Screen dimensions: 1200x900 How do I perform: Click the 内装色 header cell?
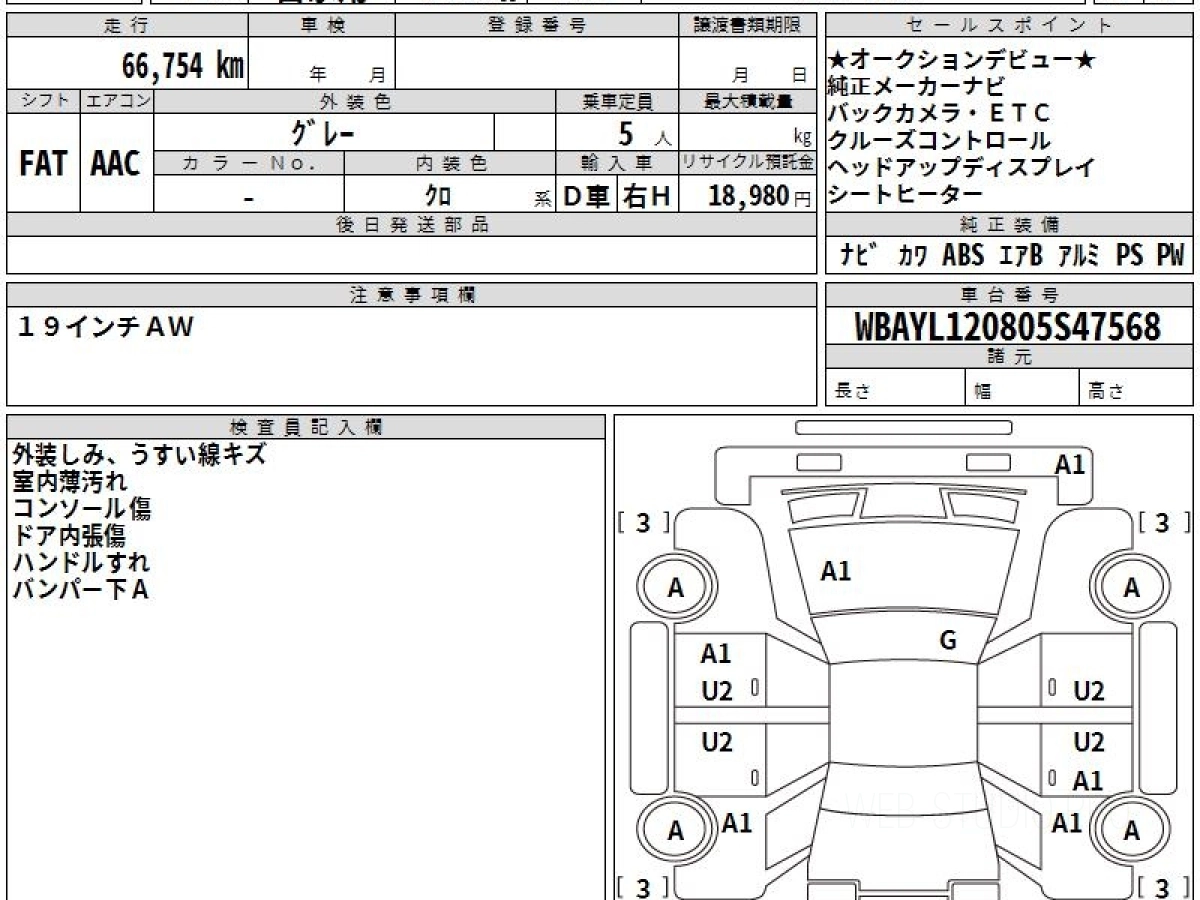click(x=450, y=162)
